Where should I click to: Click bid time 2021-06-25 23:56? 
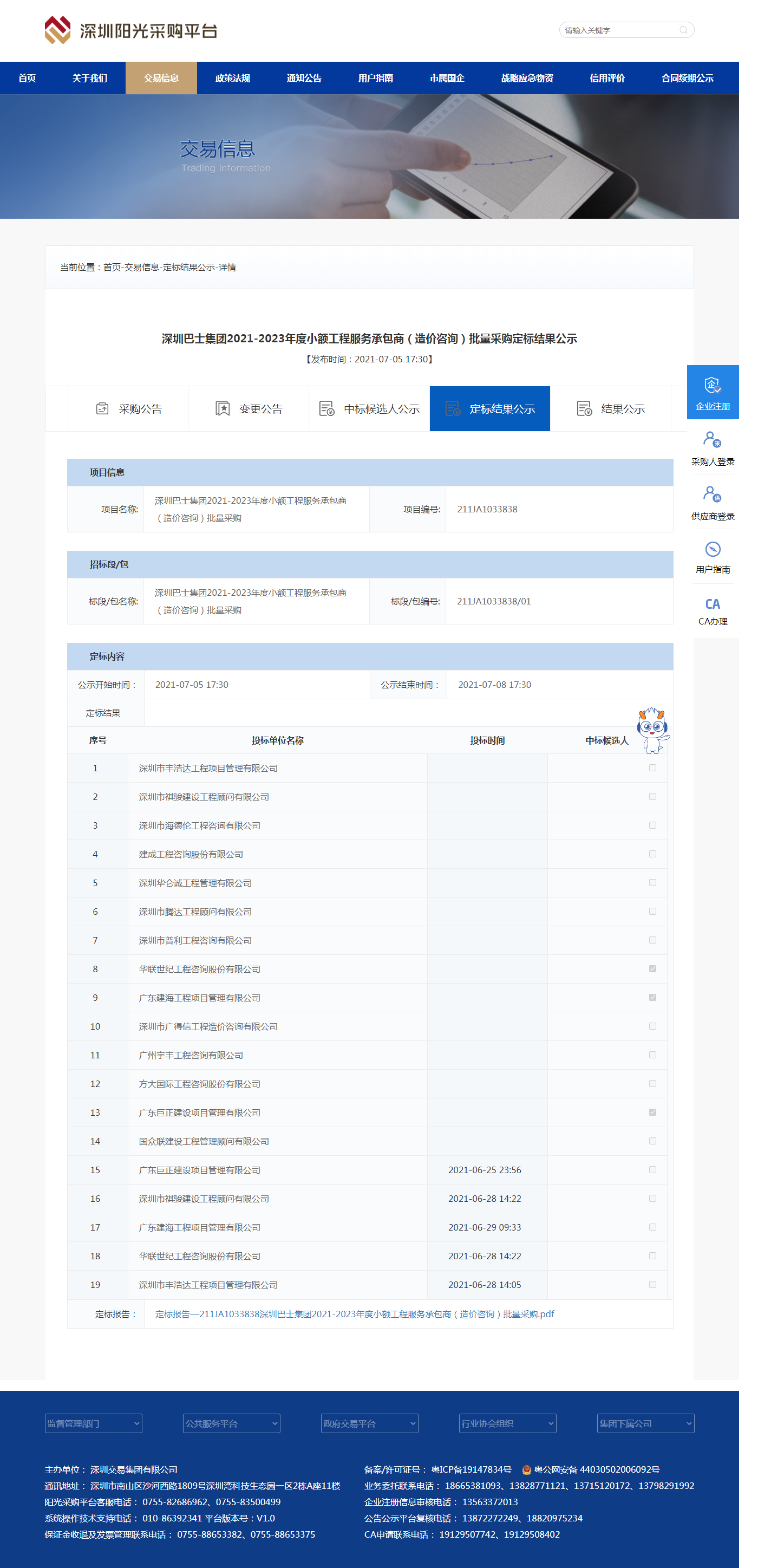(485, 1170)
